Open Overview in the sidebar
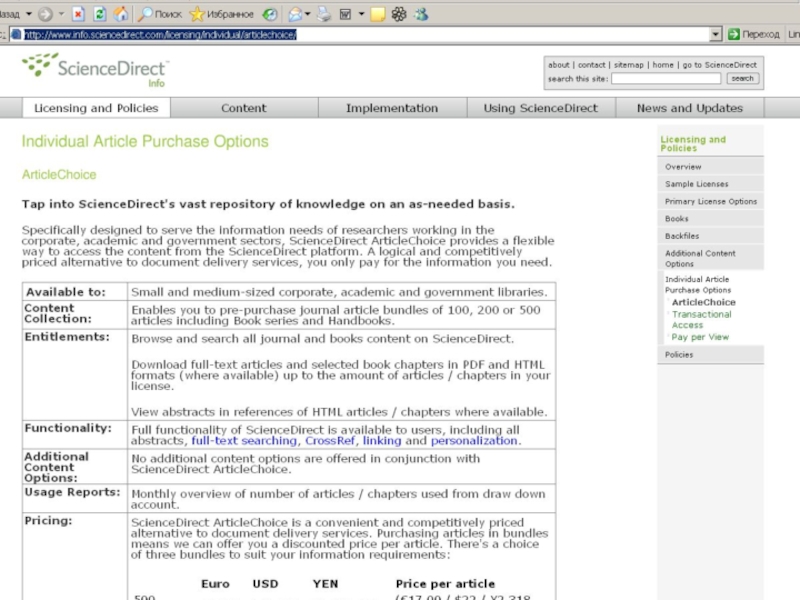The height and width of the screenshot is (600, 800). 710,167
